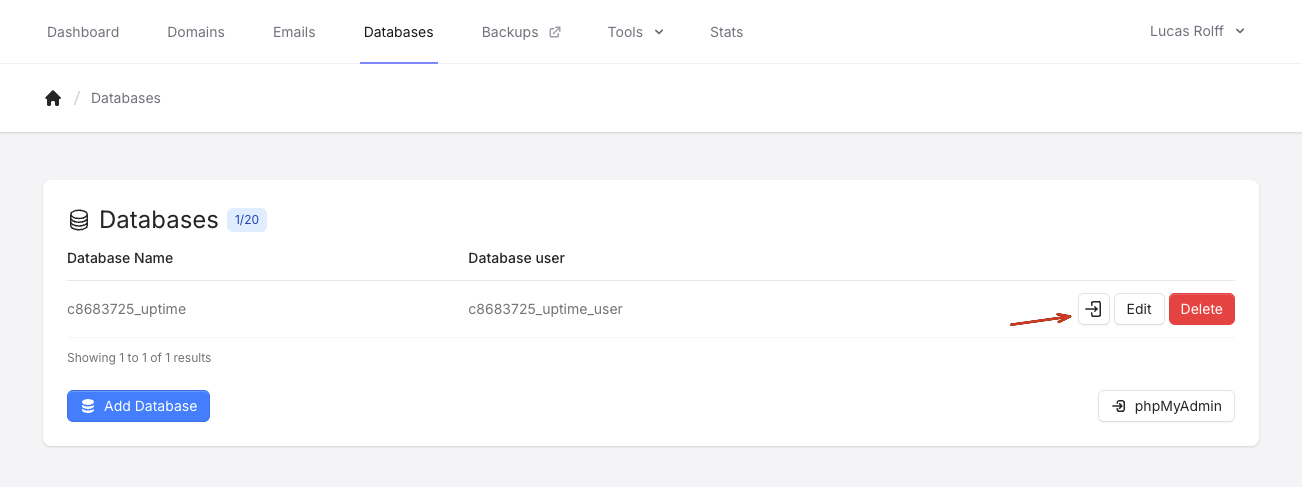
Task: Click the Databases breadcrumb link
Action: click(x=126, y=98)
